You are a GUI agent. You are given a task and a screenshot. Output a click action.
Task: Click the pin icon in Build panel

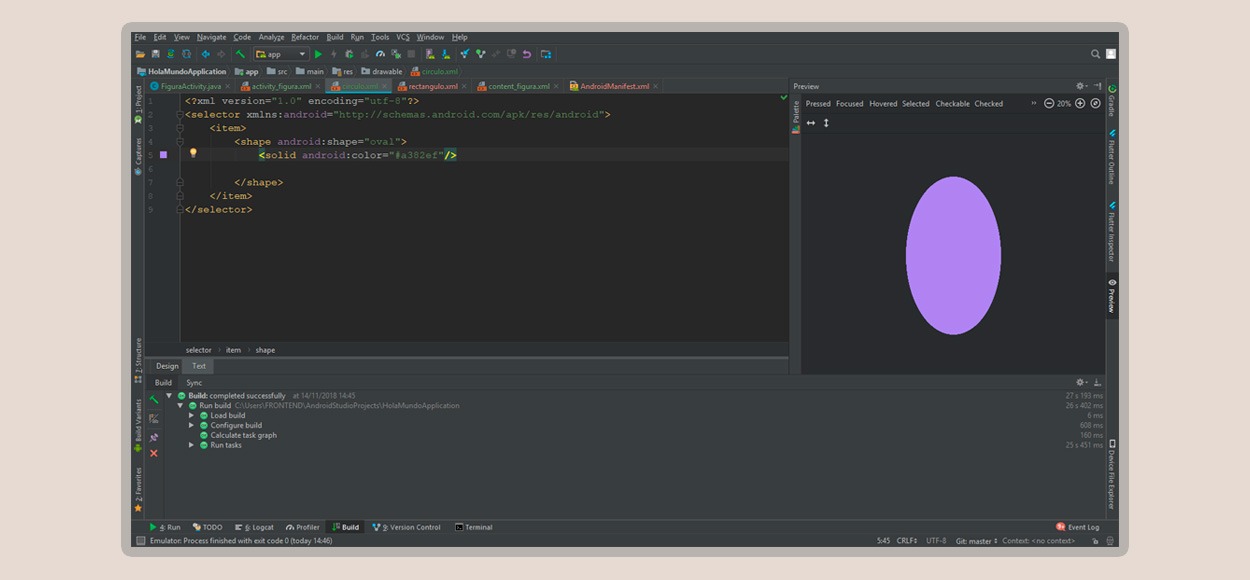(x=154, y=437)
